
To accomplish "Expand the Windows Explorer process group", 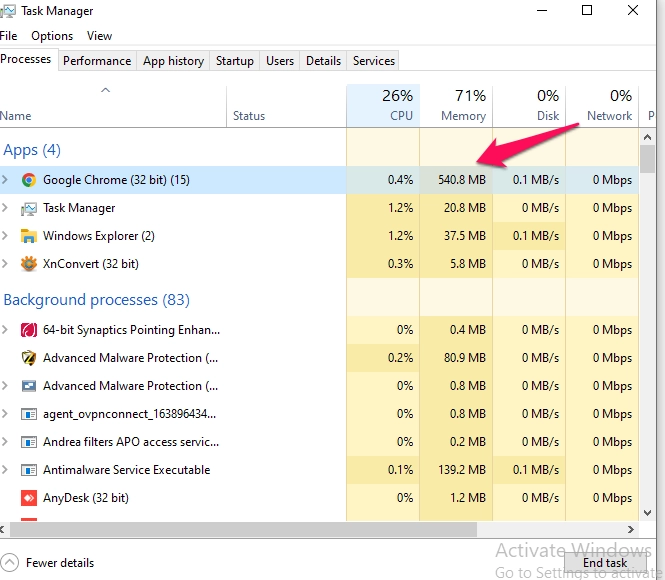I will (5, 236).
